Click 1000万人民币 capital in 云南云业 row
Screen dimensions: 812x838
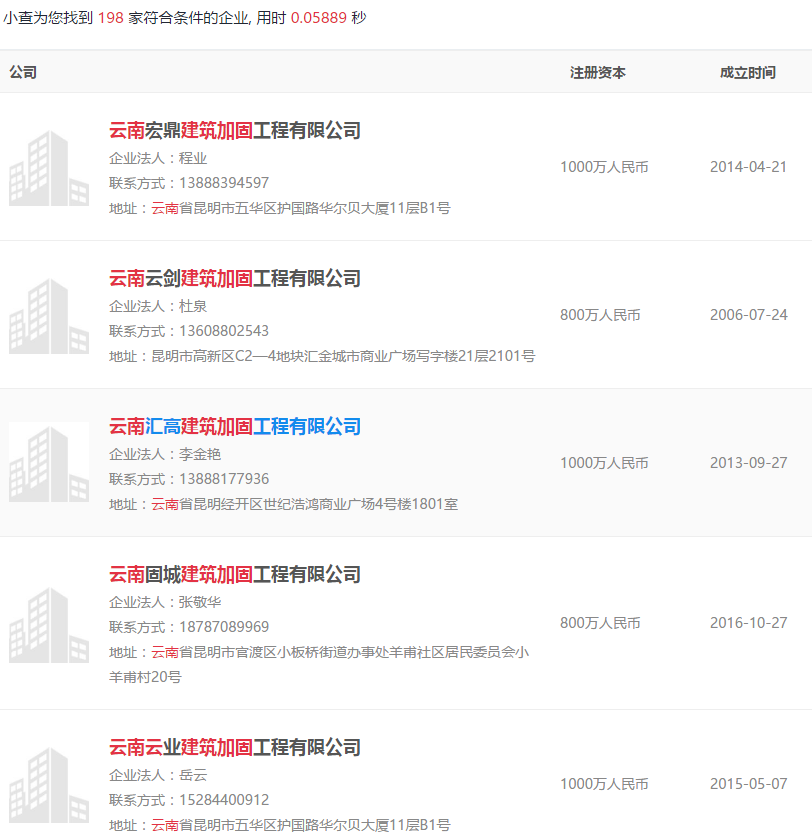coord(604,784)
